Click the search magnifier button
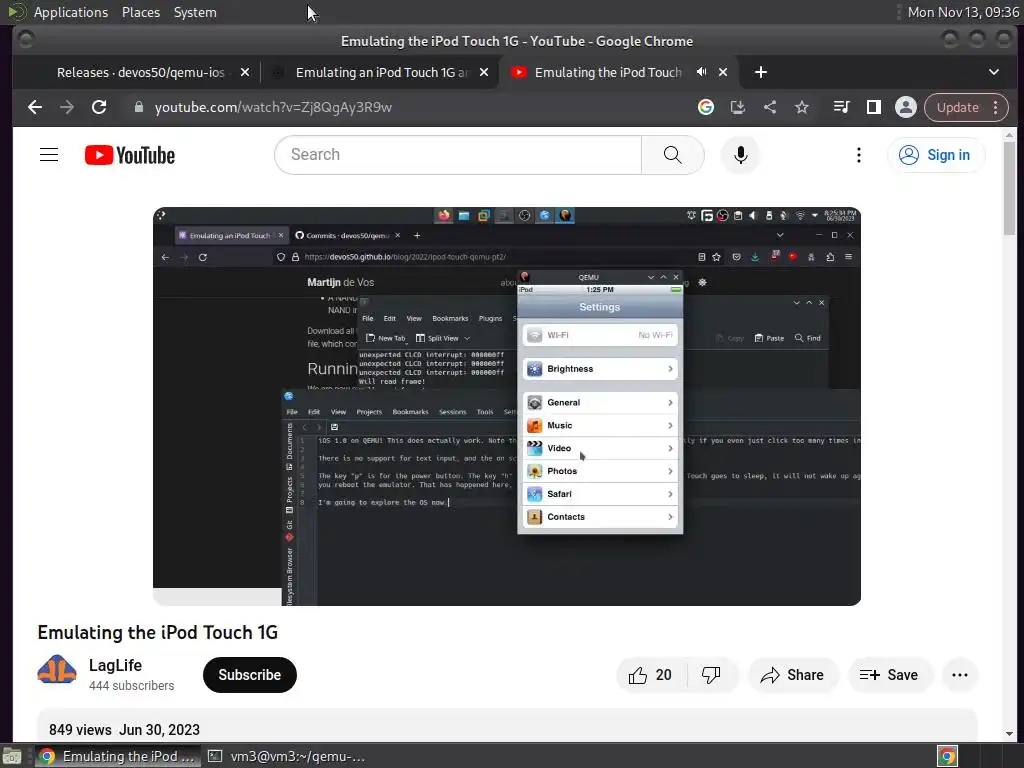Screen dimensions: 1024x768 (x=673, y=155)
